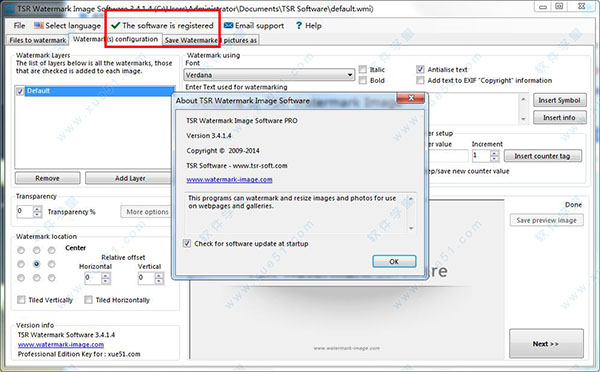Click the Insert counter tag button
Viewport: 600px width, 372px height.
coord(543,156)
